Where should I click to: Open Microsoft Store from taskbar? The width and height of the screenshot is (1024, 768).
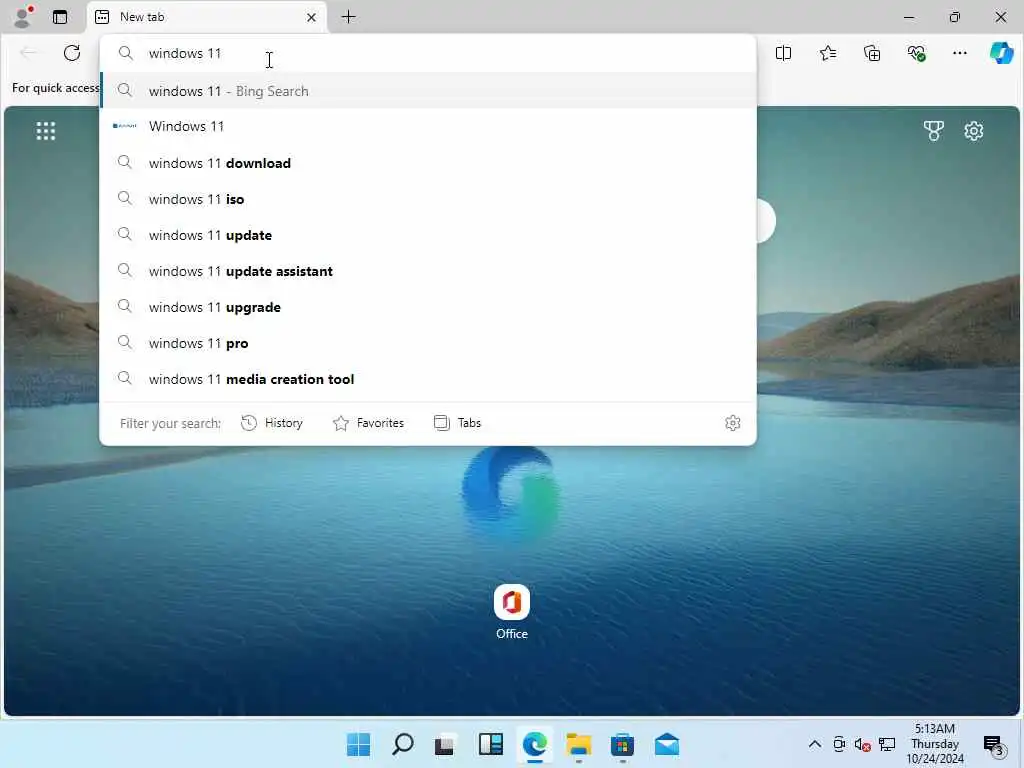pyautogui.click(x=622, y=744)
